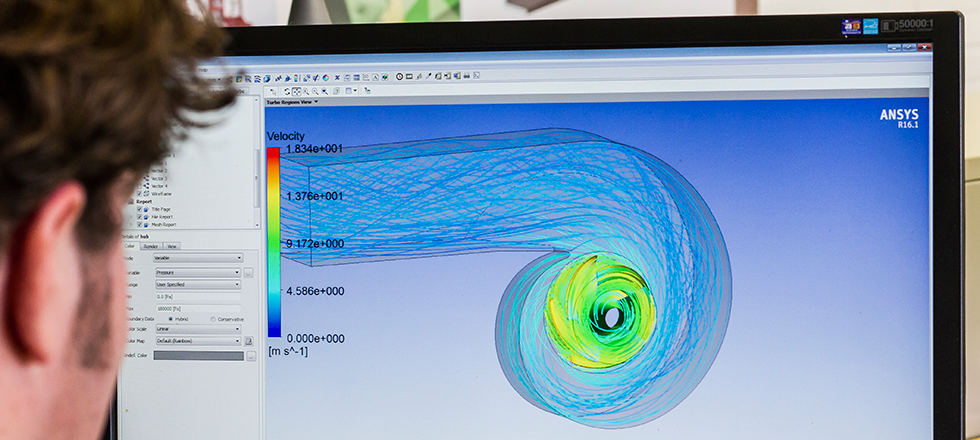The height and width of the screenshot is (440, 980).
Task: Toggle the Wireframe visibility checkbox
Action: point(138,193)
